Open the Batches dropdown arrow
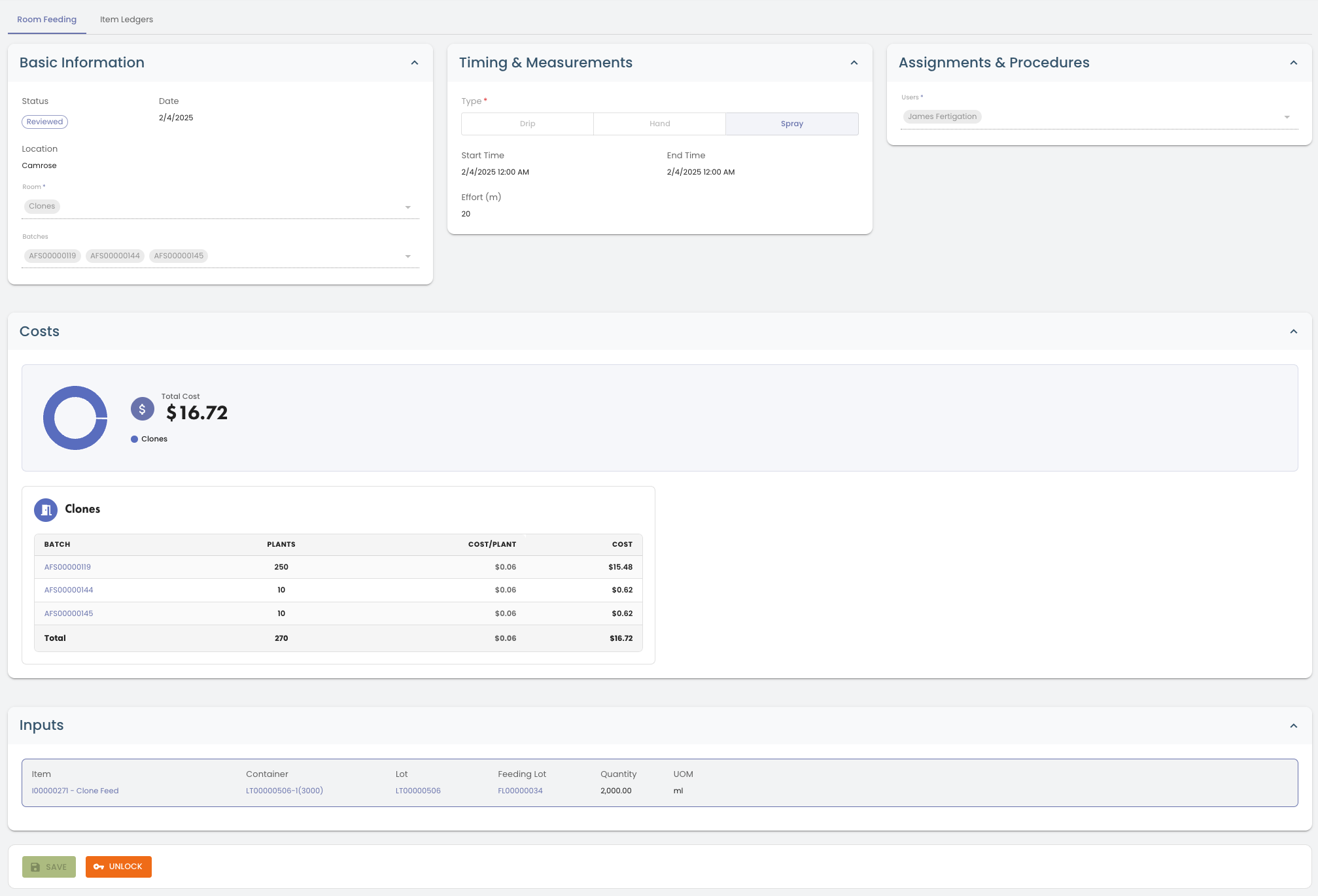This screenshot has height=896, width=1318. coord(408,256)
